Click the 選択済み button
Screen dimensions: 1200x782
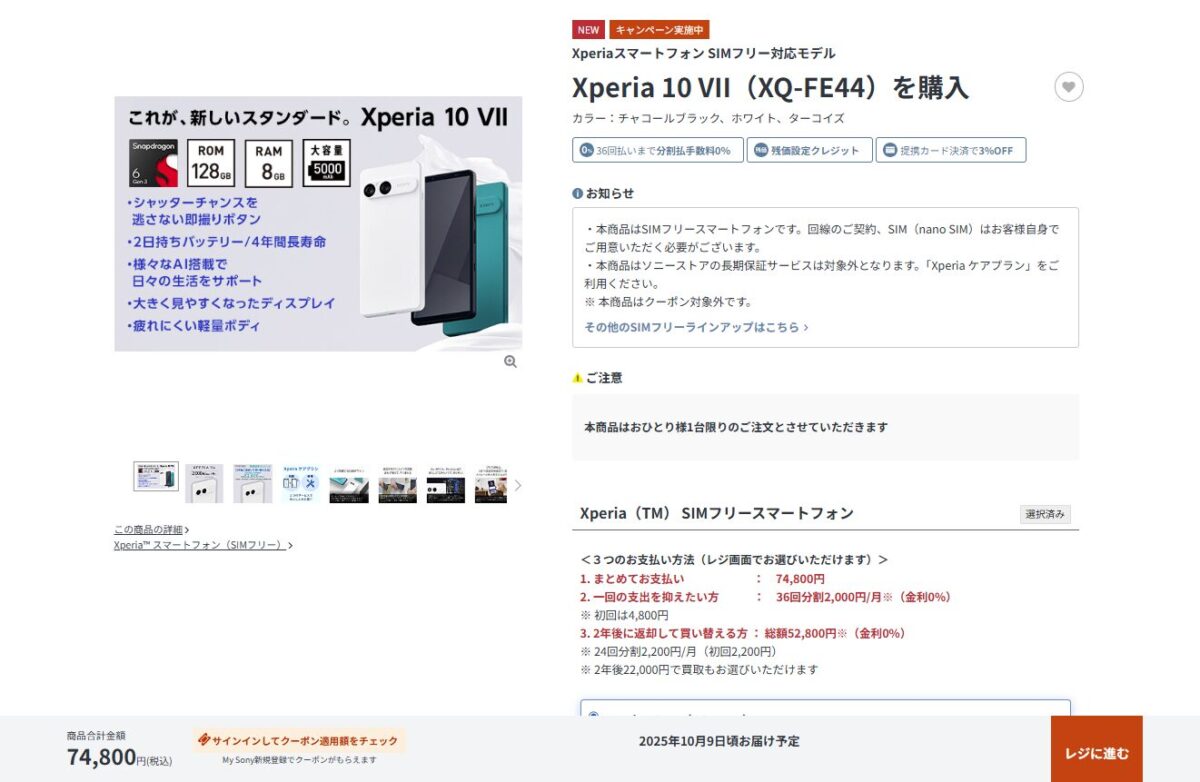(1045, 514)
